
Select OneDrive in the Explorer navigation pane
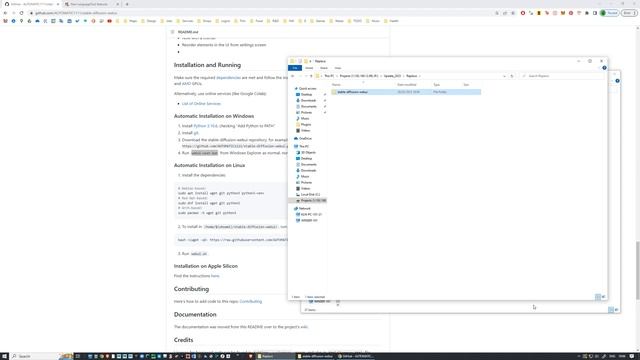pos(305,139)
